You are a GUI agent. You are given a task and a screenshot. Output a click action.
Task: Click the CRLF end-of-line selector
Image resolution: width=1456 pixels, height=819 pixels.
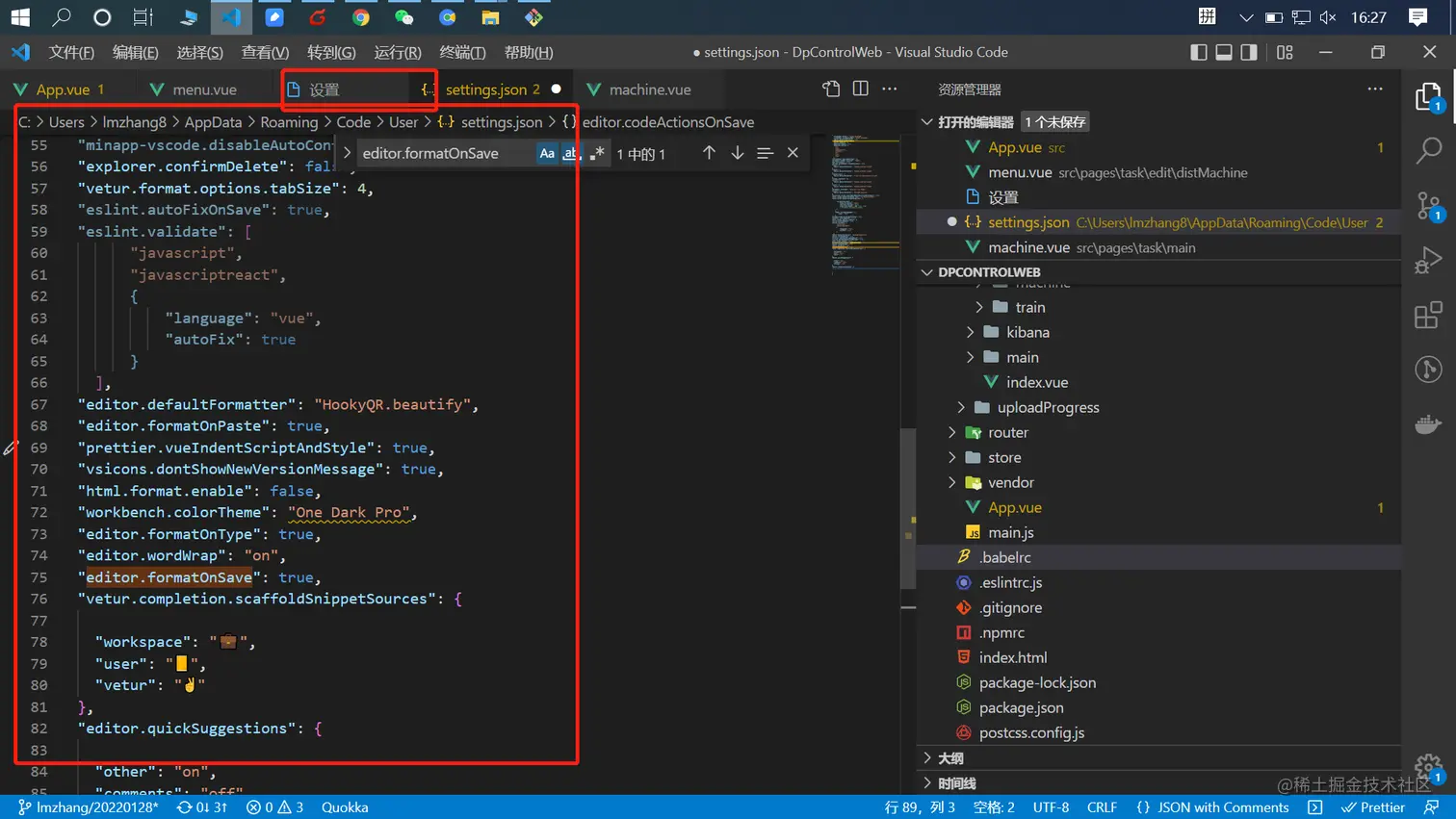click(x=1102, y=807)
